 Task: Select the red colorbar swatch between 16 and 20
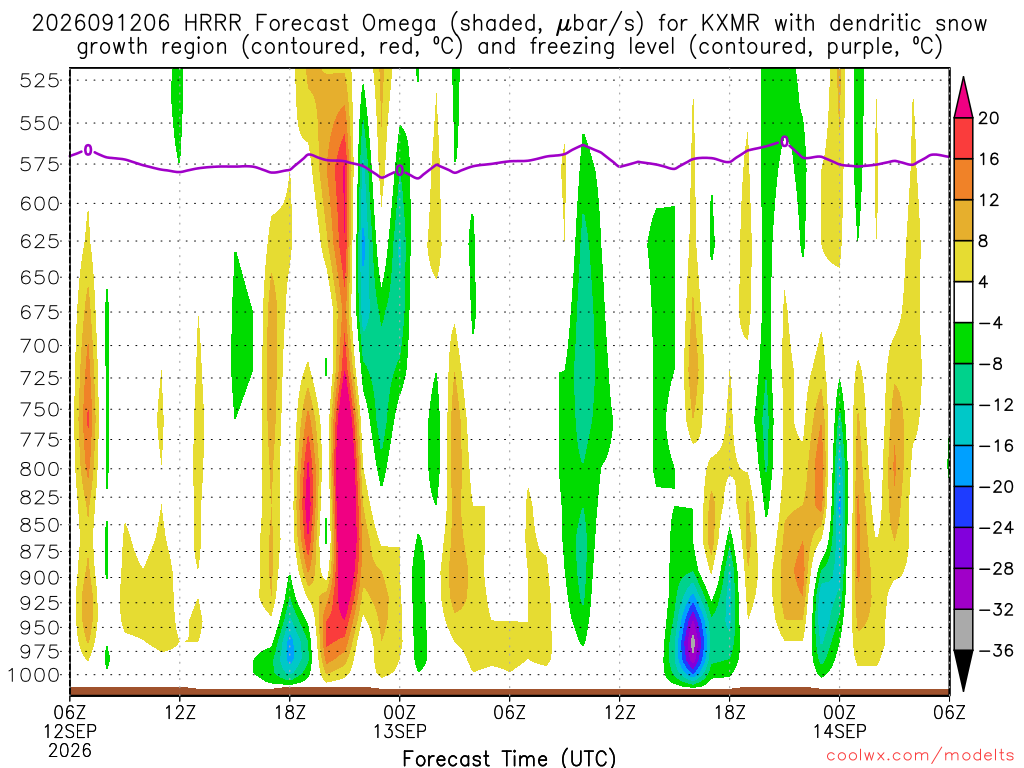[x=963, y=138]
